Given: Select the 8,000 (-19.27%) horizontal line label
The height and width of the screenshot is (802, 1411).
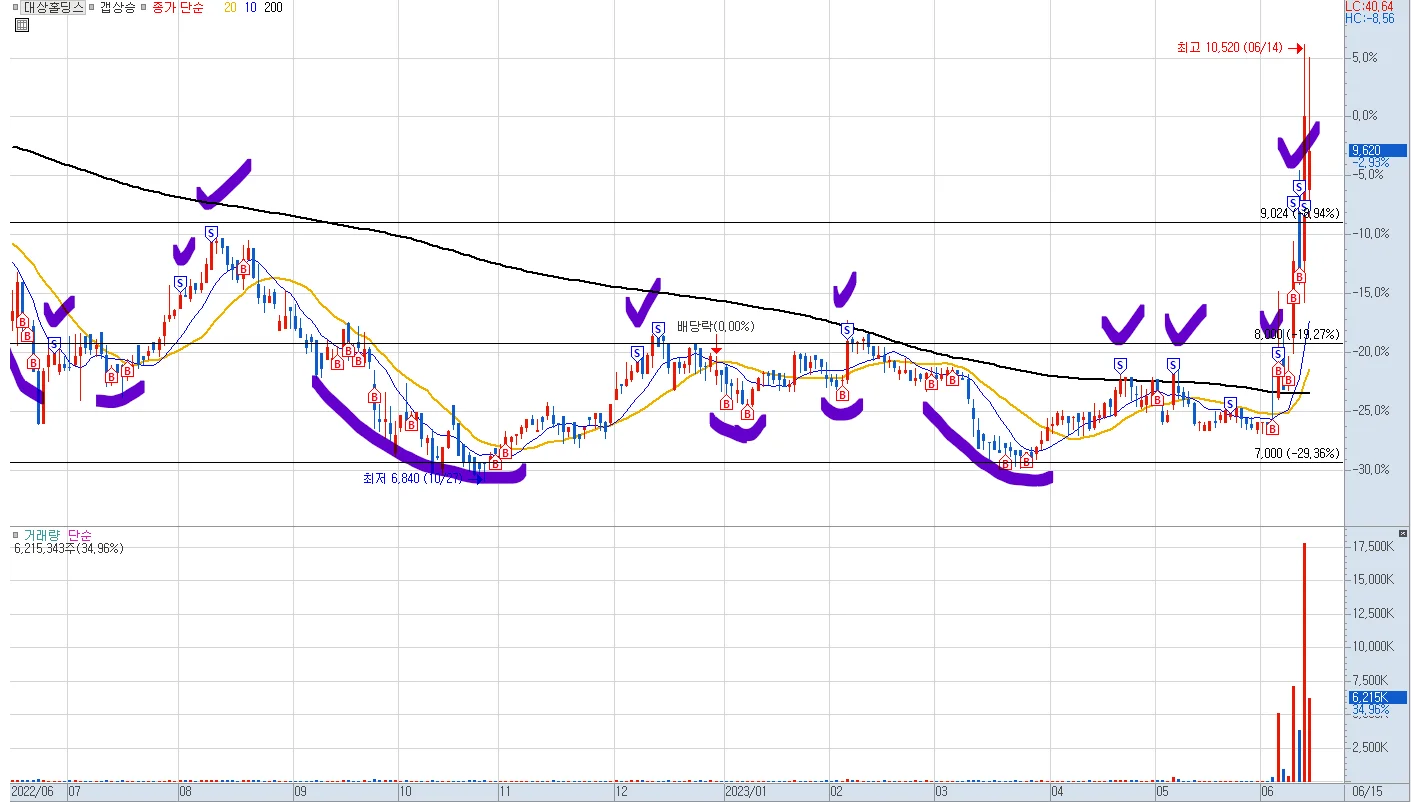Looking at the screenshot, I should (x=1297, y=334).
